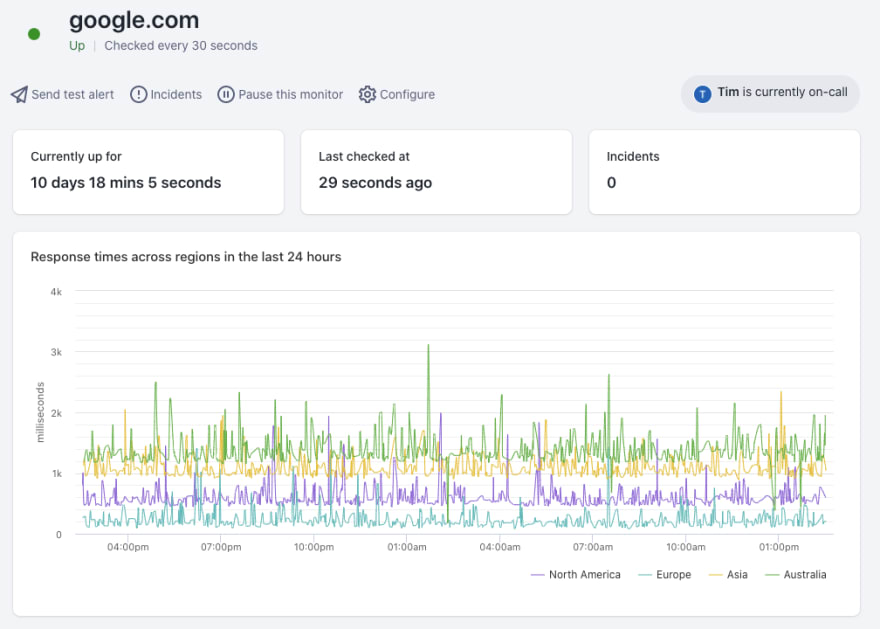
Task: Open Configure settings text
Action: (407, 94)
